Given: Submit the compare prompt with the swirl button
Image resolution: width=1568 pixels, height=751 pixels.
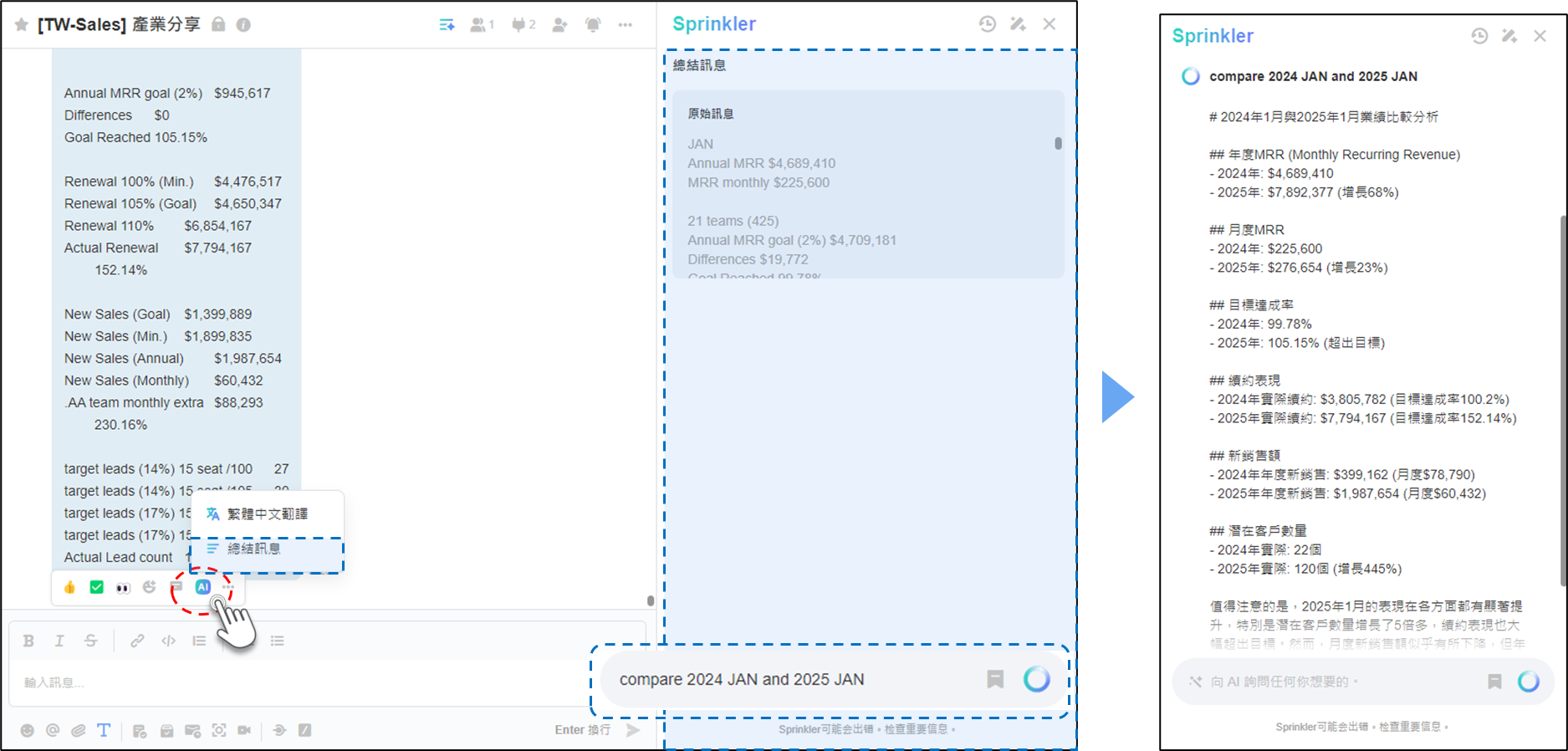Looking at the screenshot, I should [x=1037, y=679].
